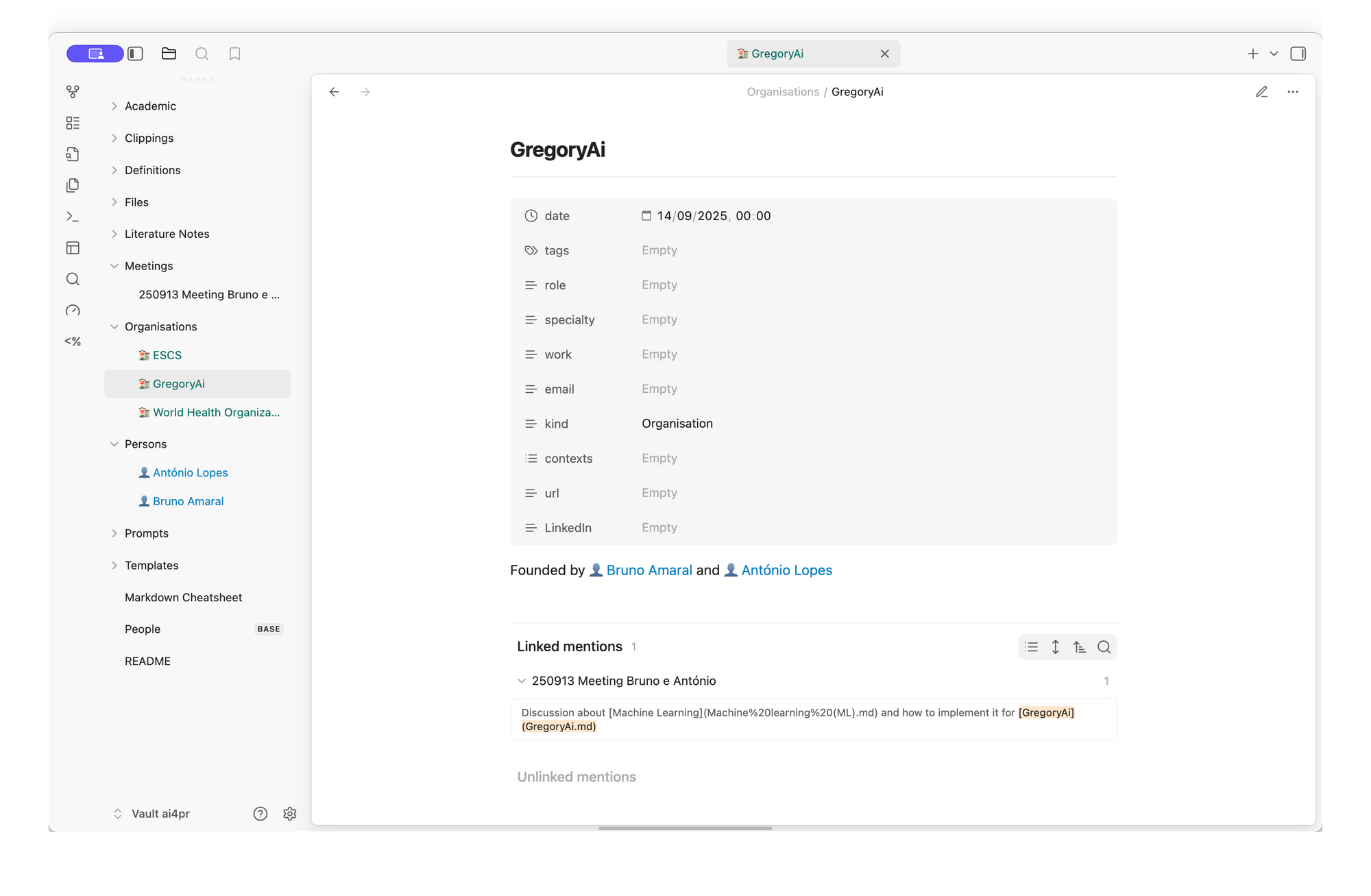
Task: Click the tags Empty property field
Action: pos(659,250)
